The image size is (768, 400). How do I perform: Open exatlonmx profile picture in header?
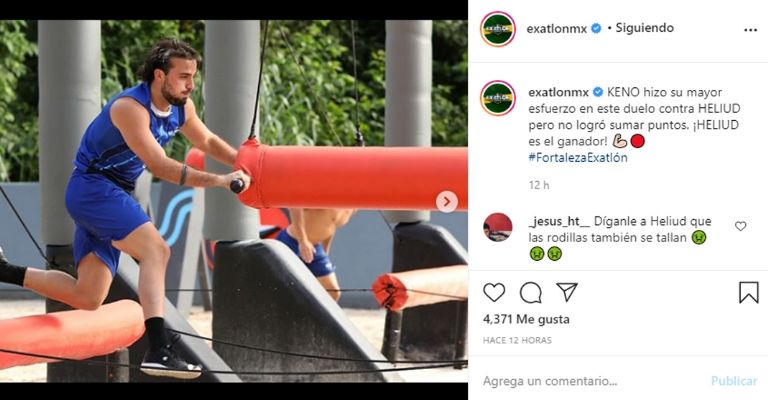(x=498, y=29)
